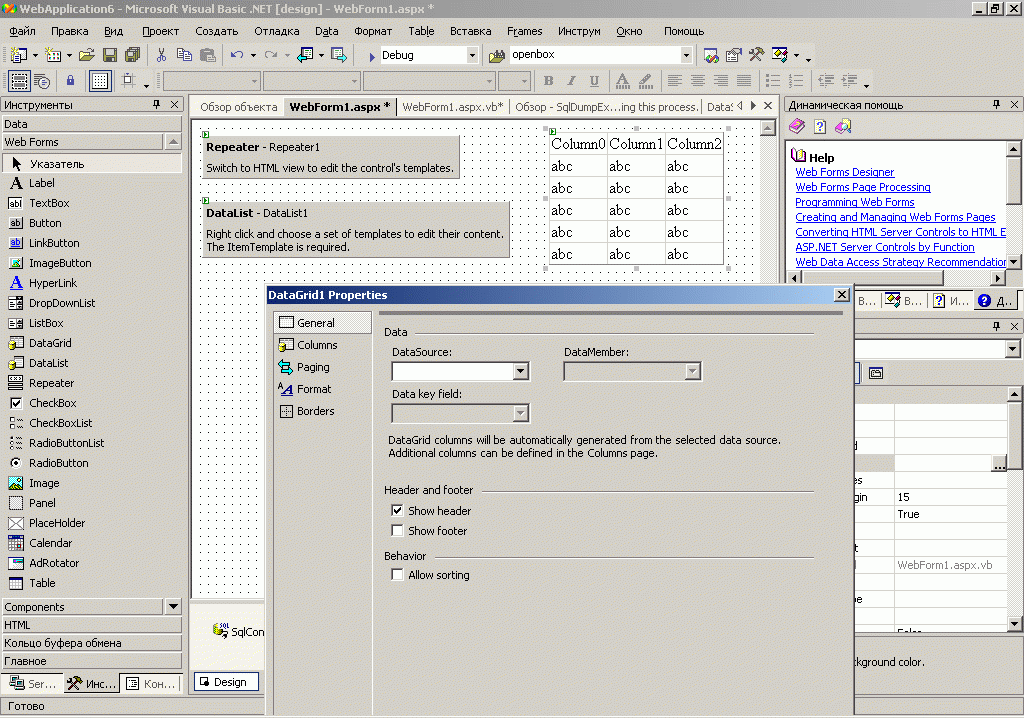The height and width of the screenshot is (718, 1024).
Task: Open the DataSource dropdown
Action: [x=520, y=372]
